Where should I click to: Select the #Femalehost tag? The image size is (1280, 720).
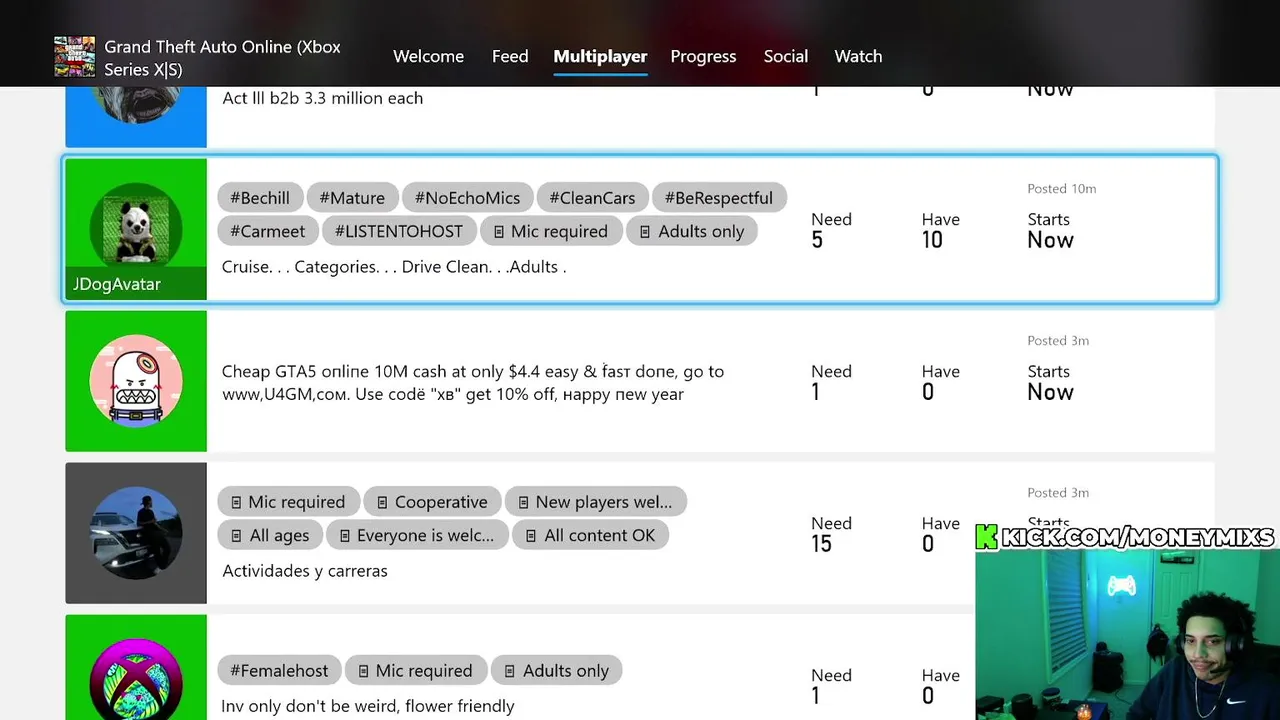point(279,671)
